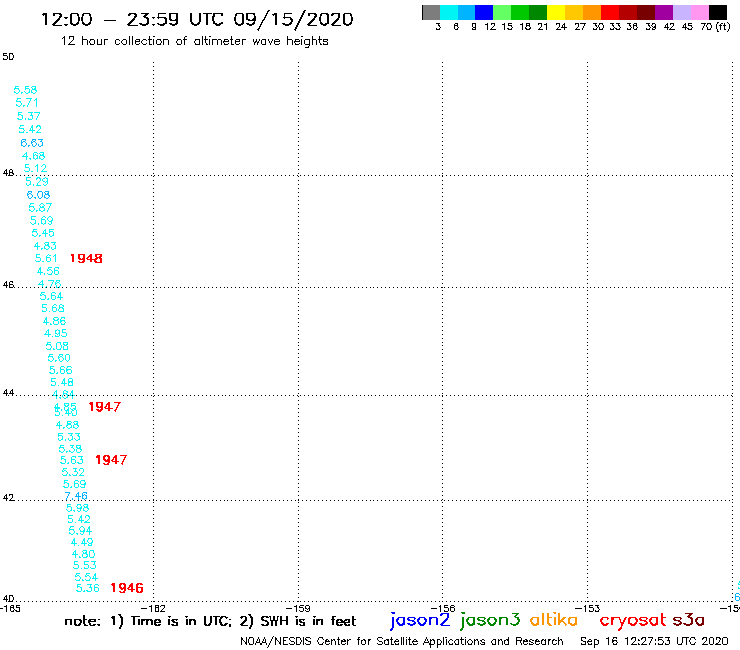Image resolution: width=740 pixels, height=650 pixels.
Task: Click the legend label '24'
Action: [x=561, y=27]
